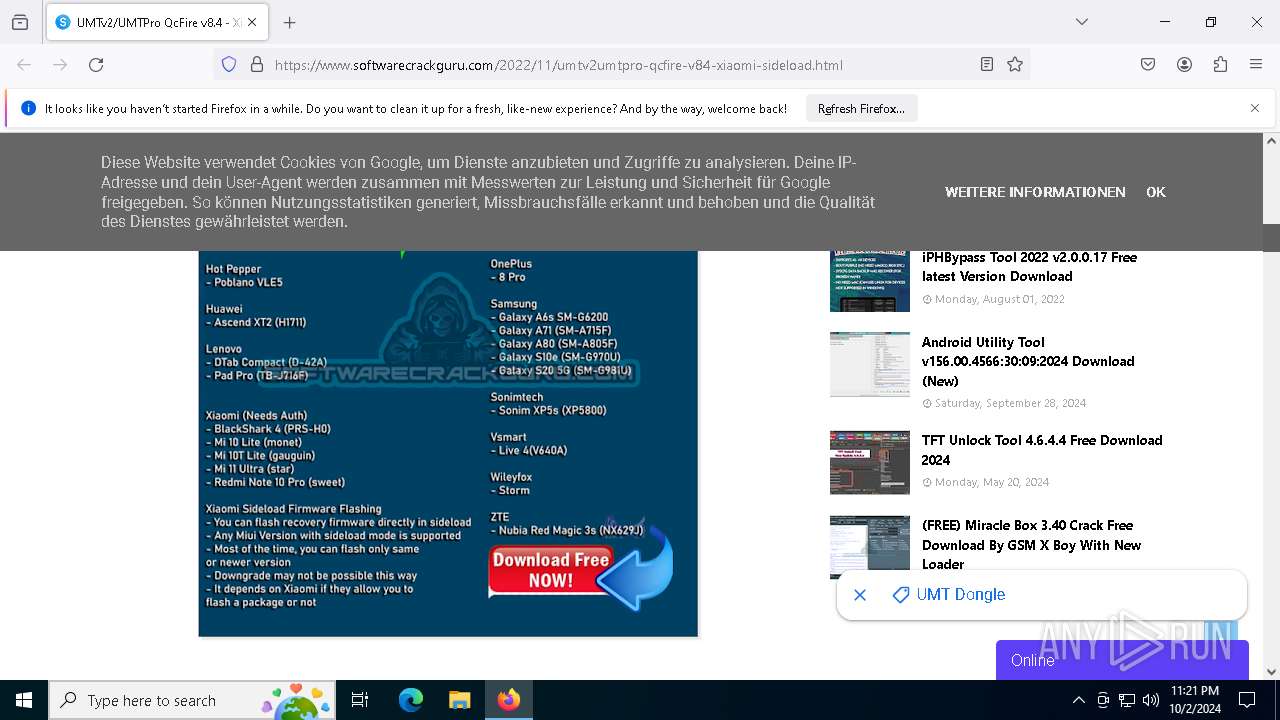Open the Firefox View icon
This screenshot has height=720, width=1280.
(20, 22)
